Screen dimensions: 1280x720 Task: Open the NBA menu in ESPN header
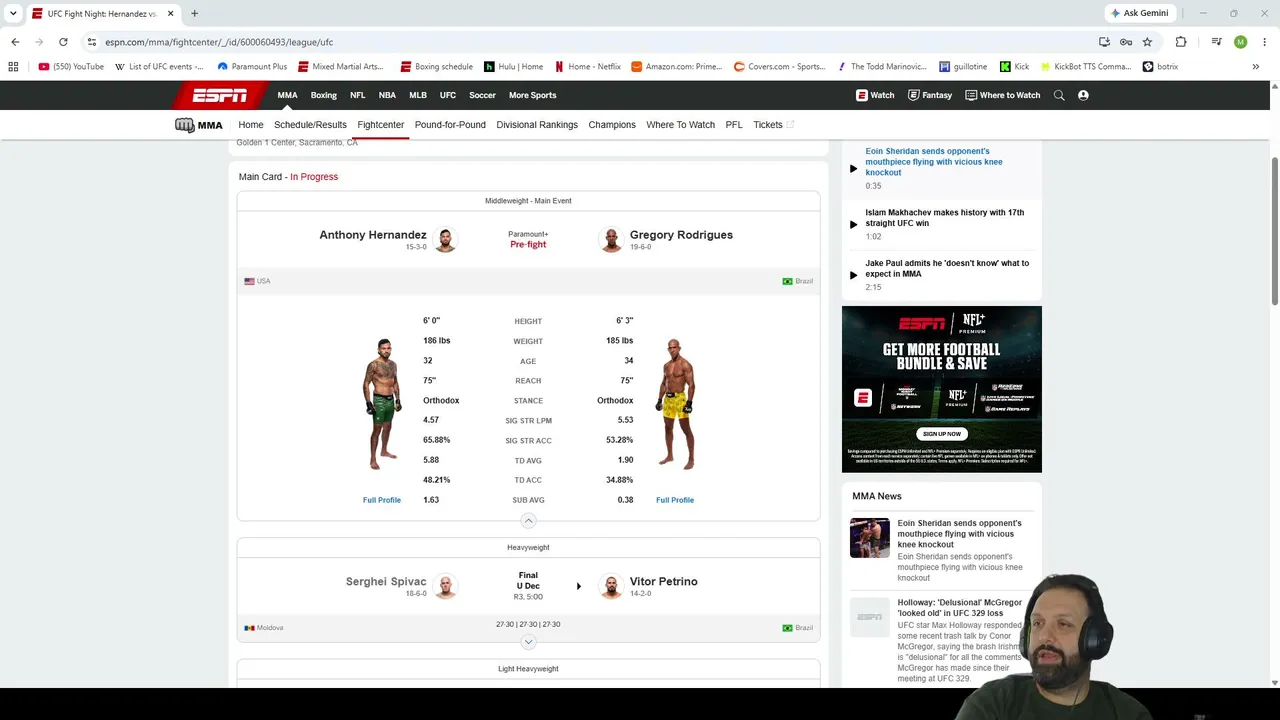387,95
